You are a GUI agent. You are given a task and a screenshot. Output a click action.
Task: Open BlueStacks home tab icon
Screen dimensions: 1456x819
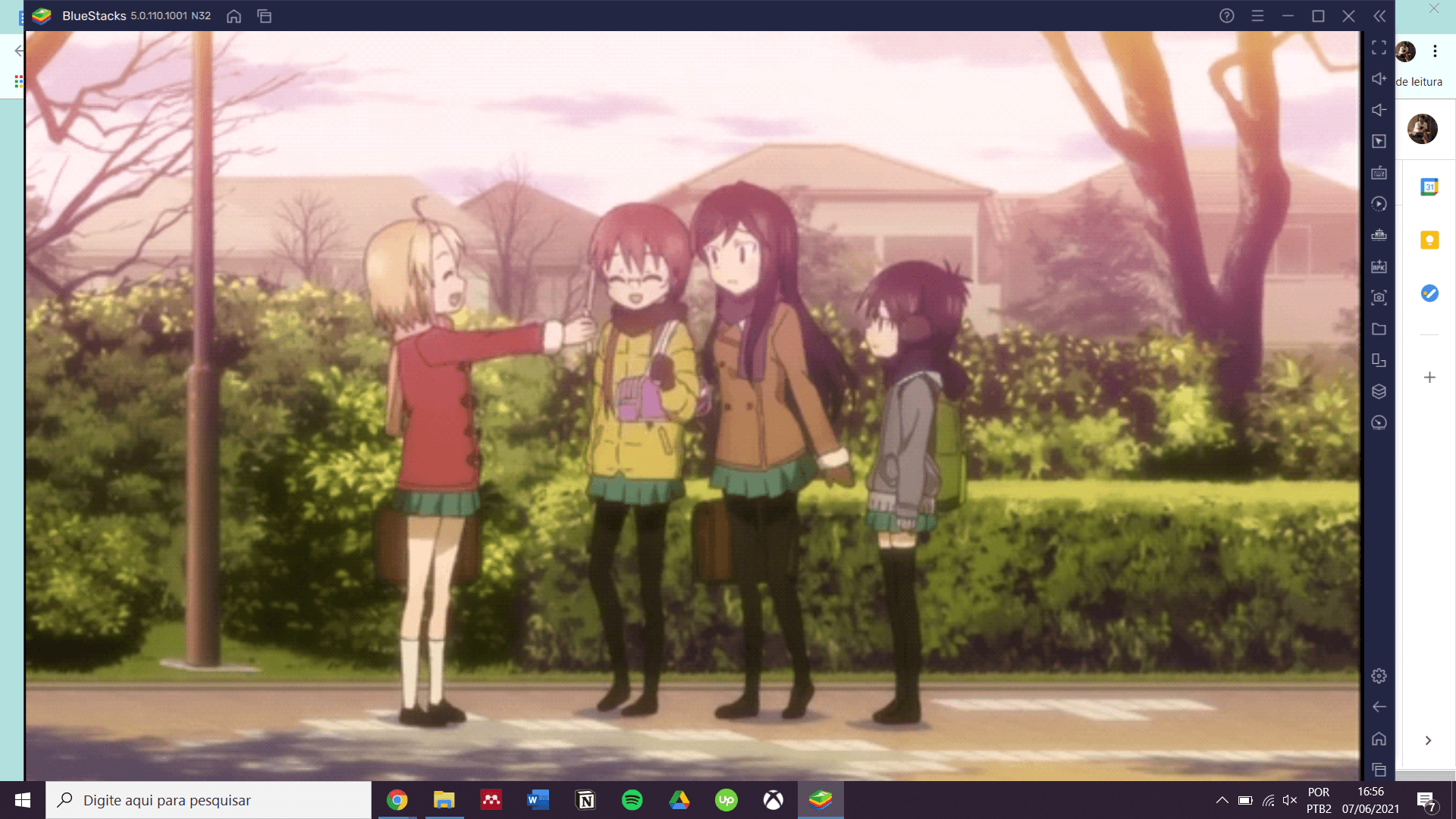[234, 16]
